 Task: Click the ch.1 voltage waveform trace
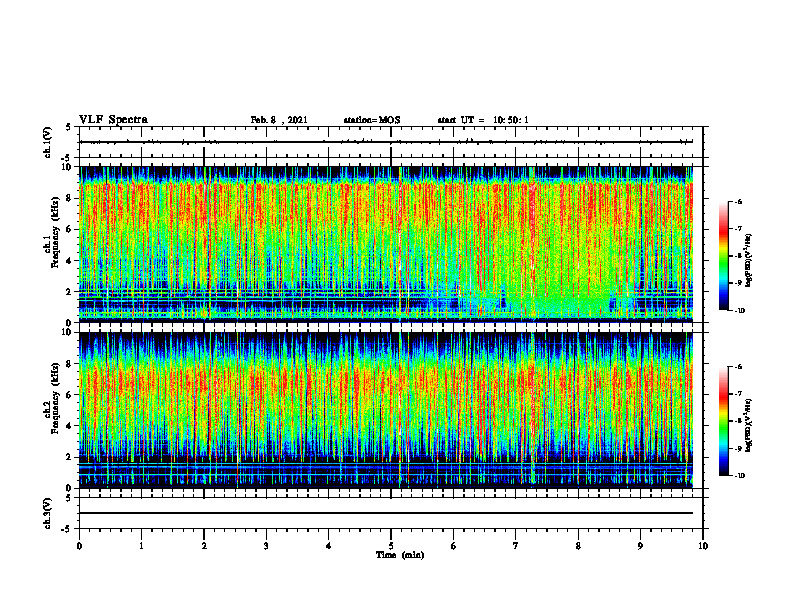click(x=386, y=142)
